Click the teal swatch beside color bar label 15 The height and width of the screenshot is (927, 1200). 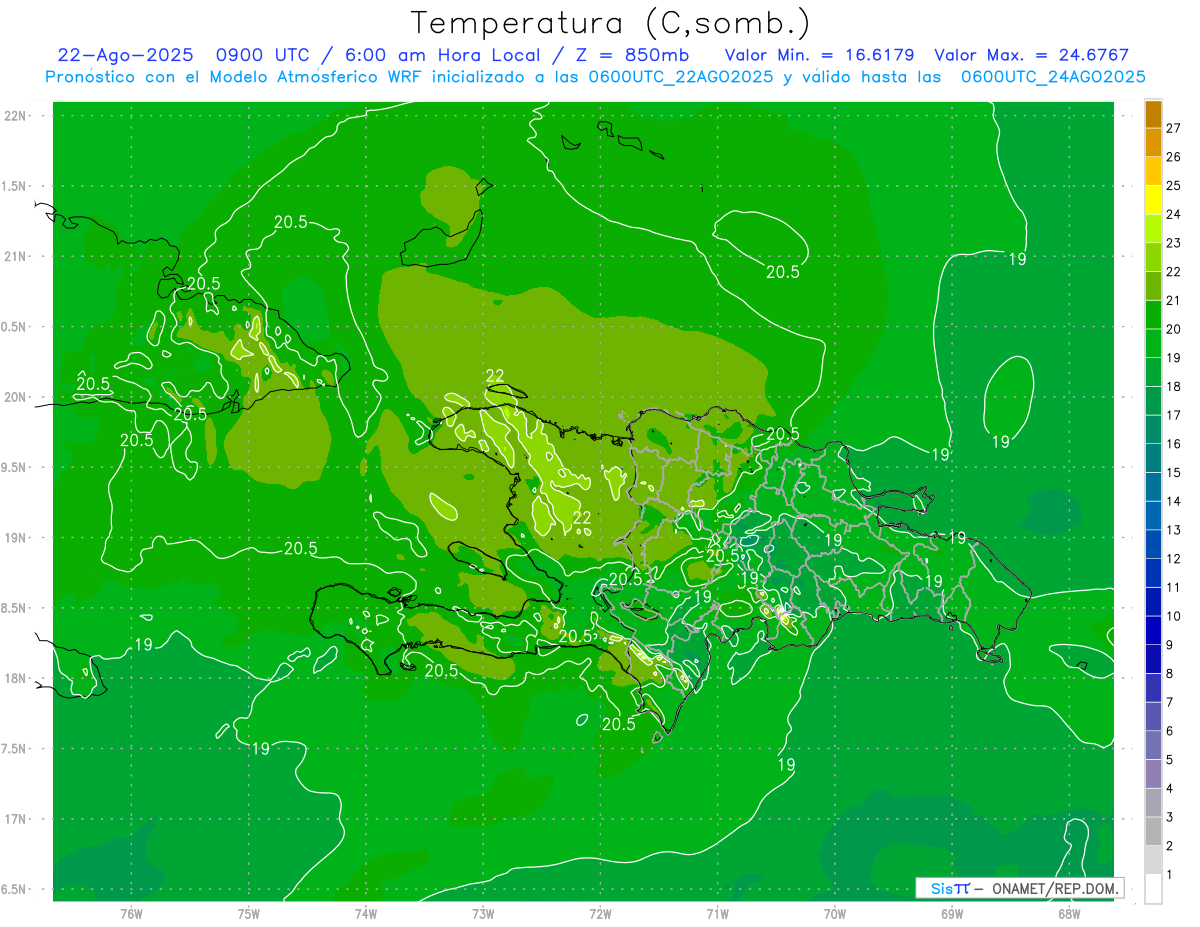click(1153, 458)
